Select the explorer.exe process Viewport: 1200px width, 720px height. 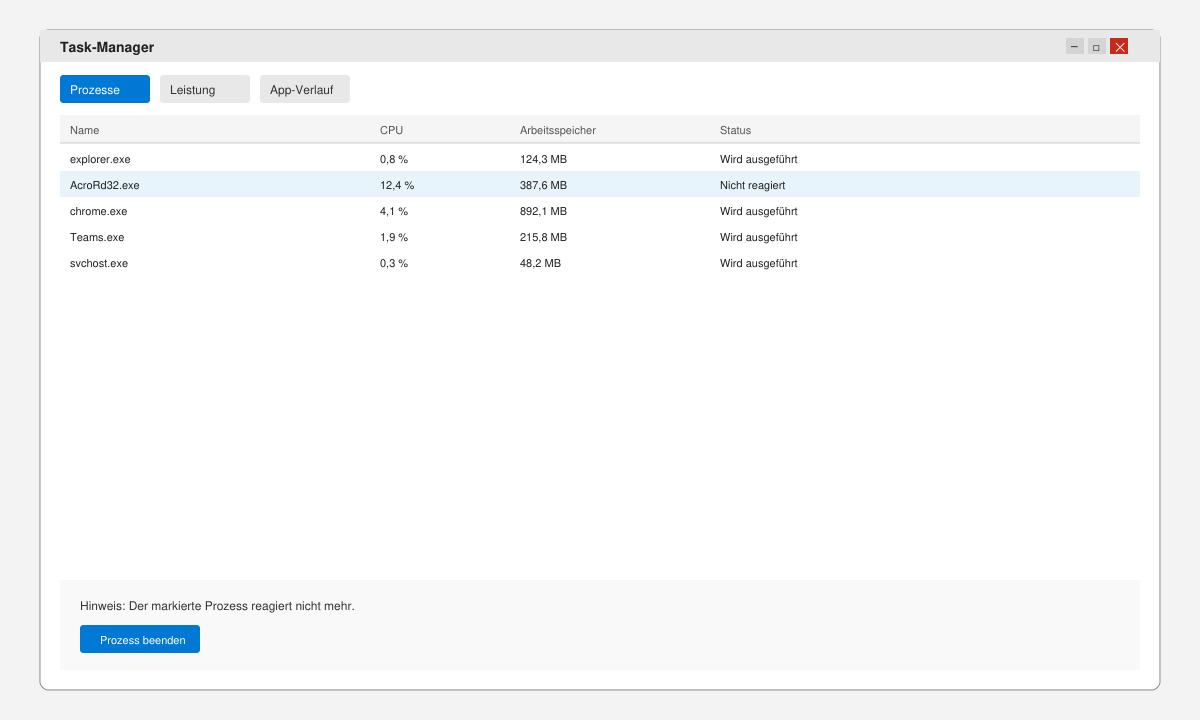tap(600, 159)
